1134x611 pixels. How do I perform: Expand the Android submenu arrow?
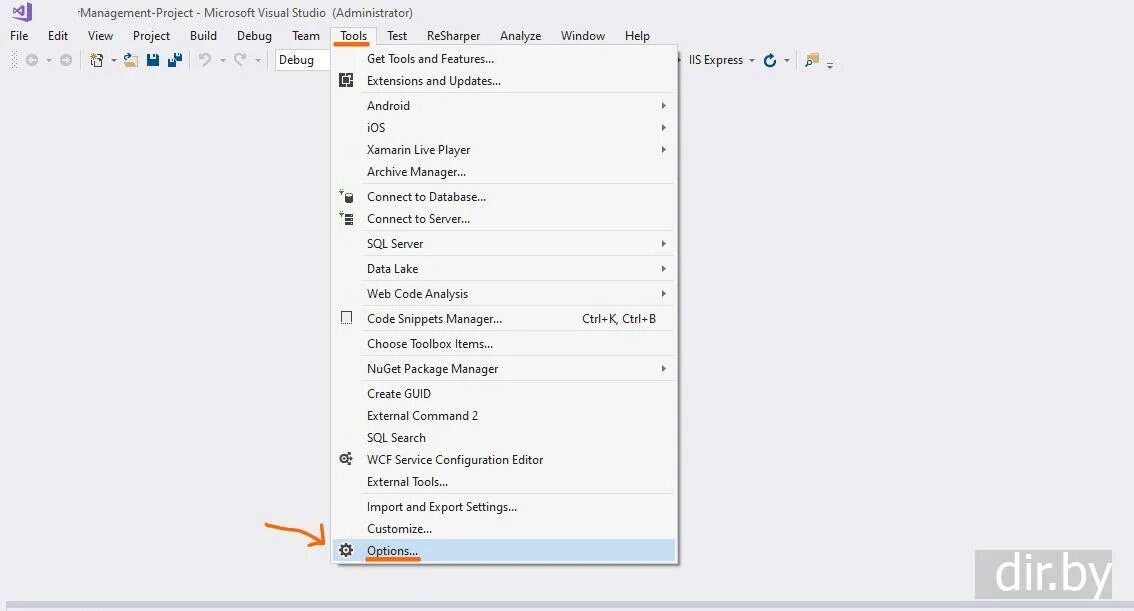pos(663,106)
